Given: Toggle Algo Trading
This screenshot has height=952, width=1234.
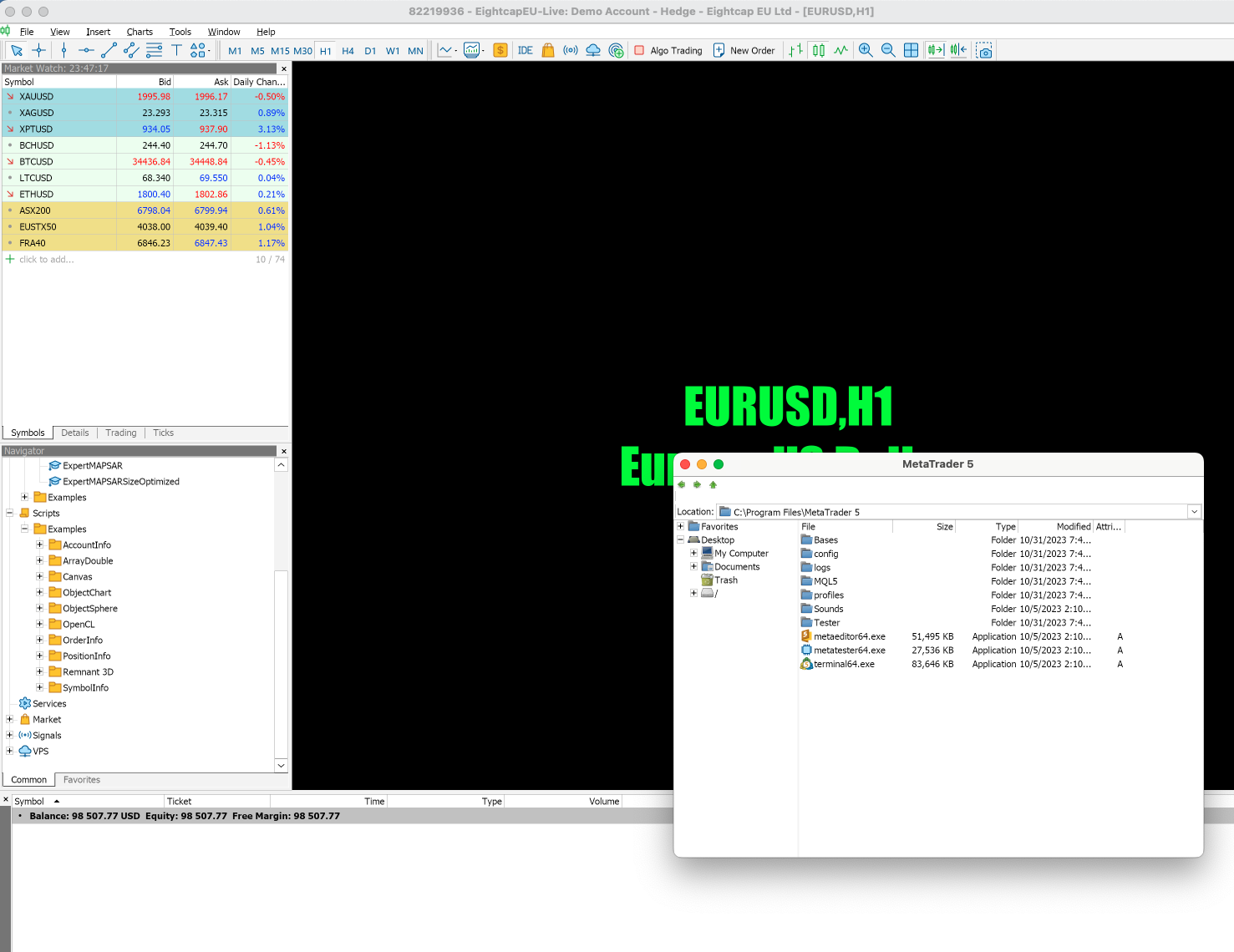Looking at the screenshot, I should pos(668,51).
